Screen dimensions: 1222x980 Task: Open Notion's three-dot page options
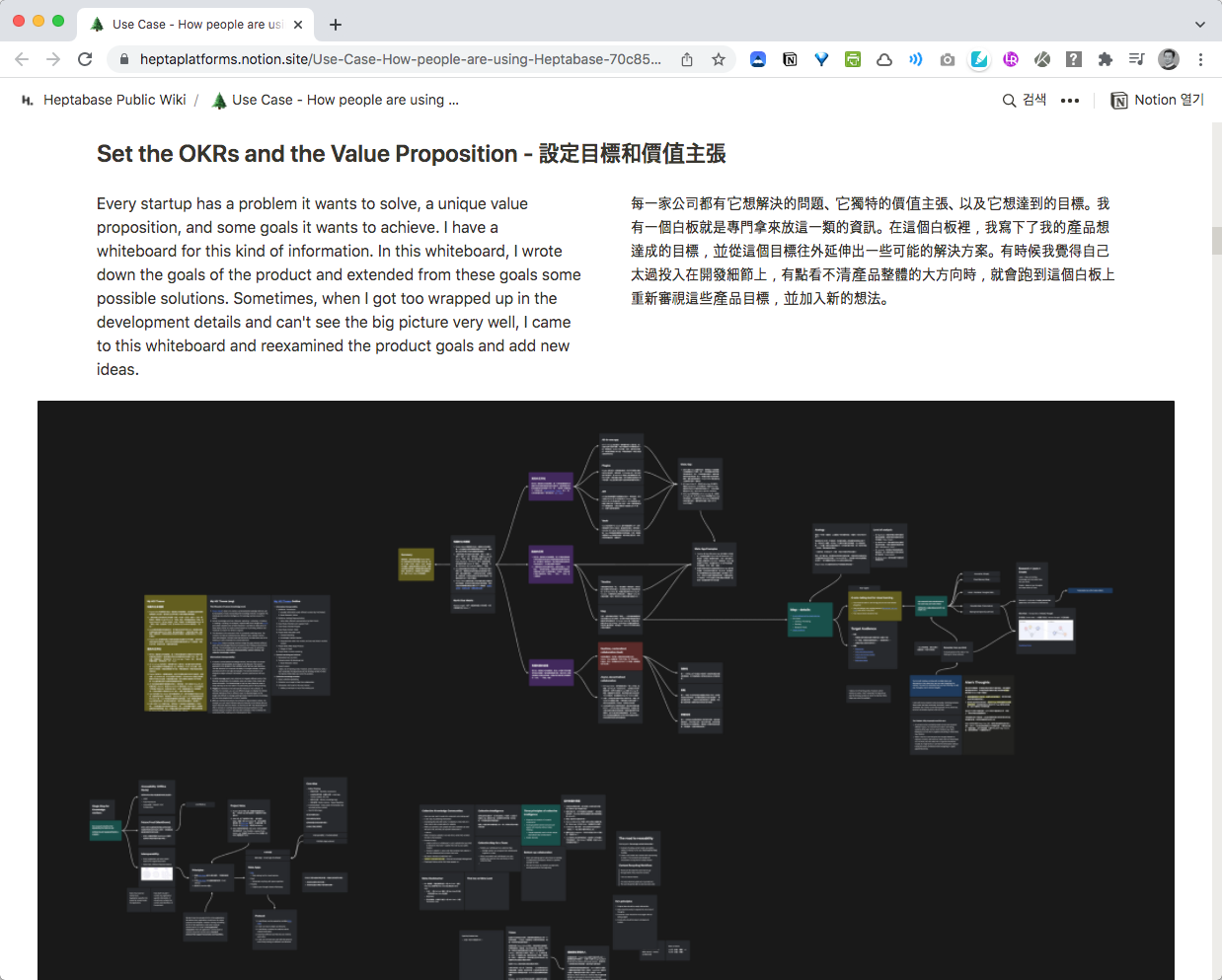pyautogui.click(x=1070, y=100)
